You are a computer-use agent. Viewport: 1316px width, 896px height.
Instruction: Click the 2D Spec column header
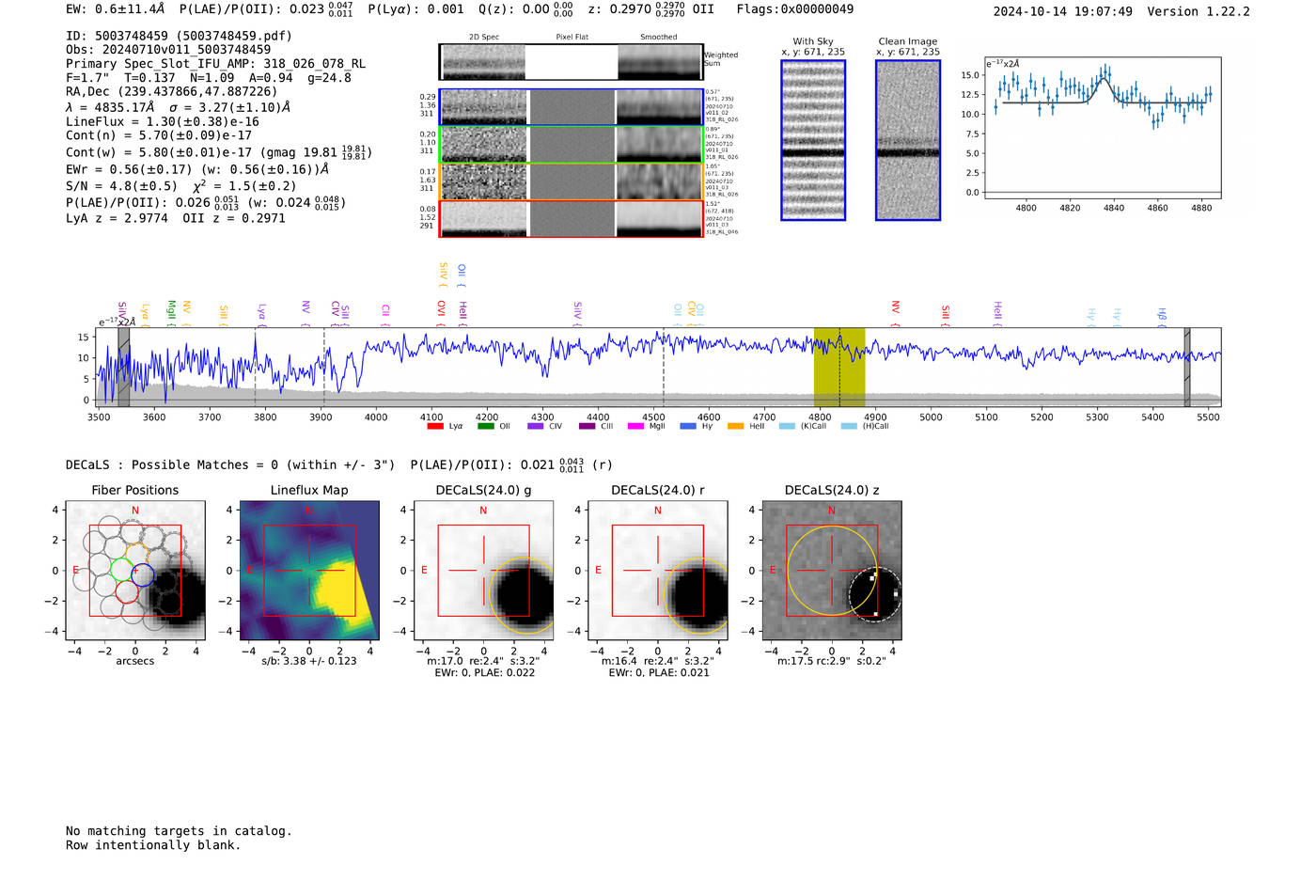click(x=484, y=37)
